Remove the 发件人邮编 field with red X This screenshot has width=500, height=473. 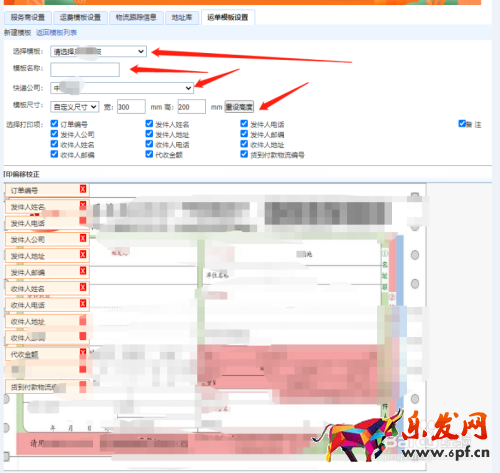coord(83,271)
